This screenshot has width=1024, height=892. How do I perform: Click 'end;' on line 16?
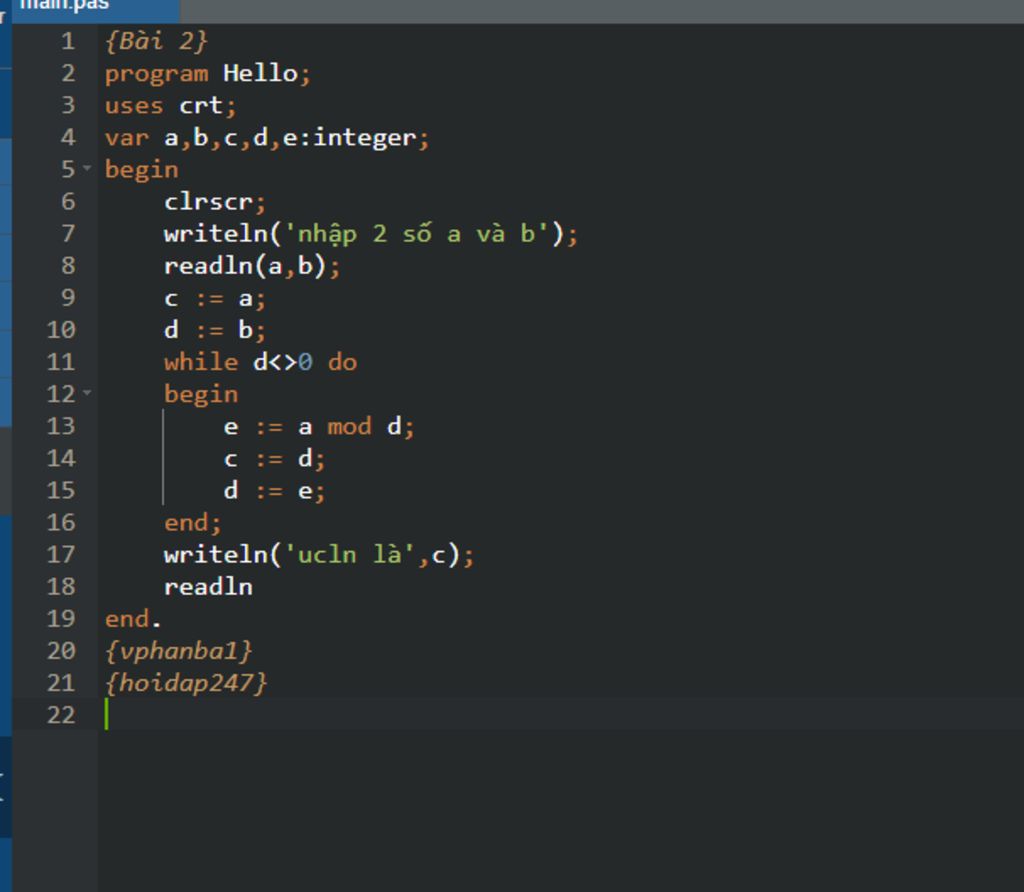pyautogui.click(x=193, y=522)
